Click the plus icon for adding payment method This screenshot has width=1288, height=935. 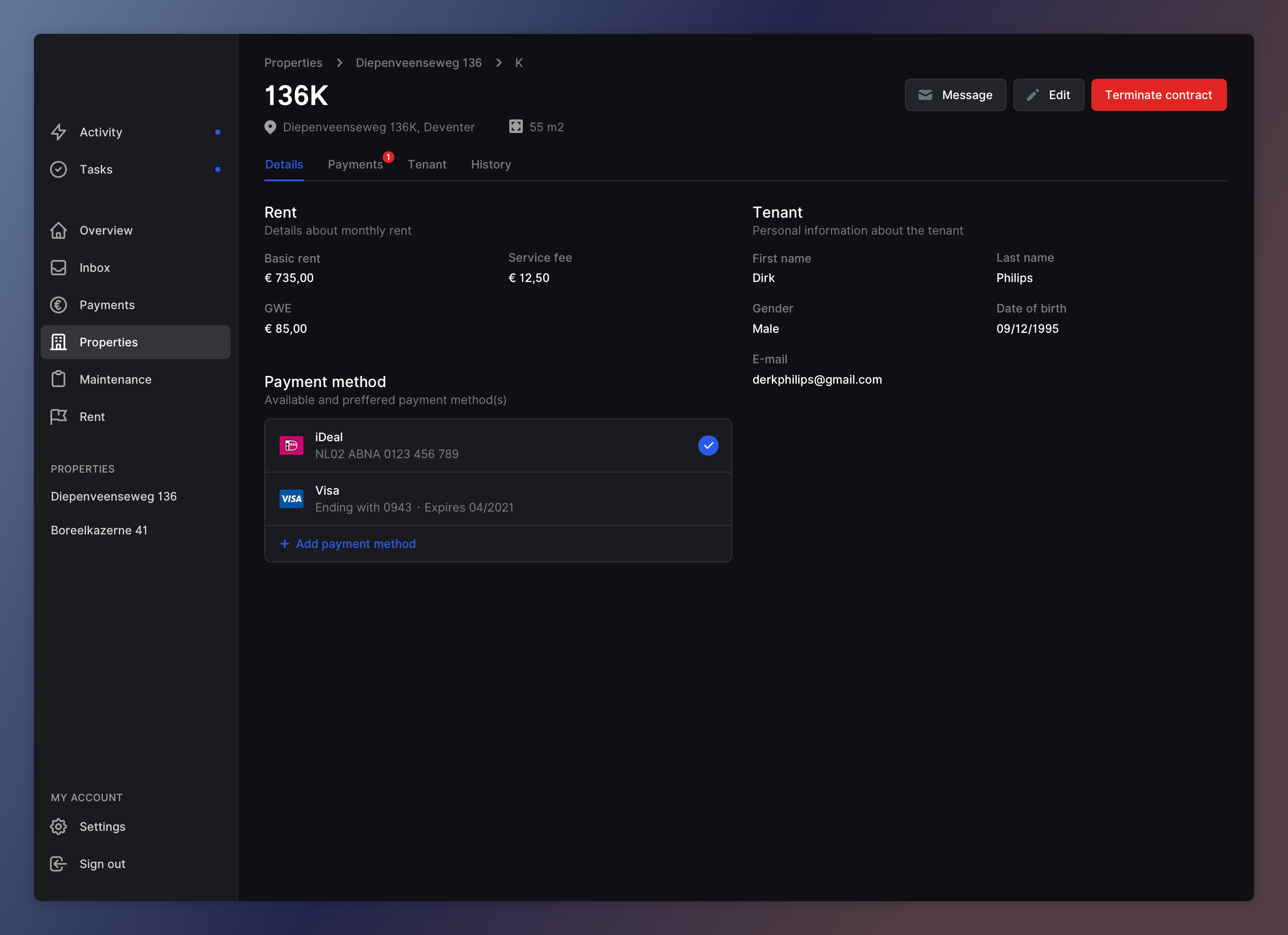coord(285,544)
